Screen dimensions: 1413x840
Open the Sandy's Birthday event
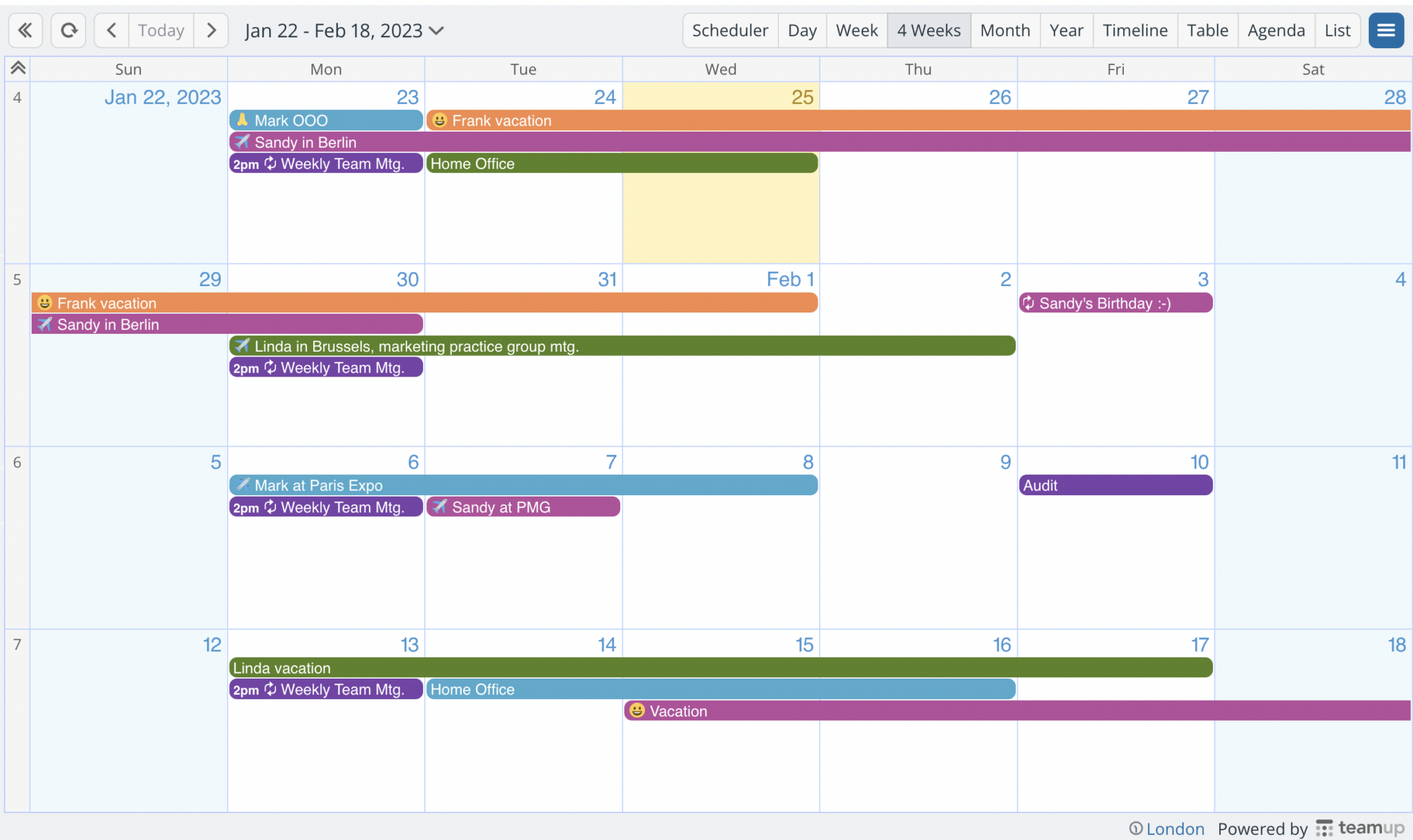coord(1115,303)
